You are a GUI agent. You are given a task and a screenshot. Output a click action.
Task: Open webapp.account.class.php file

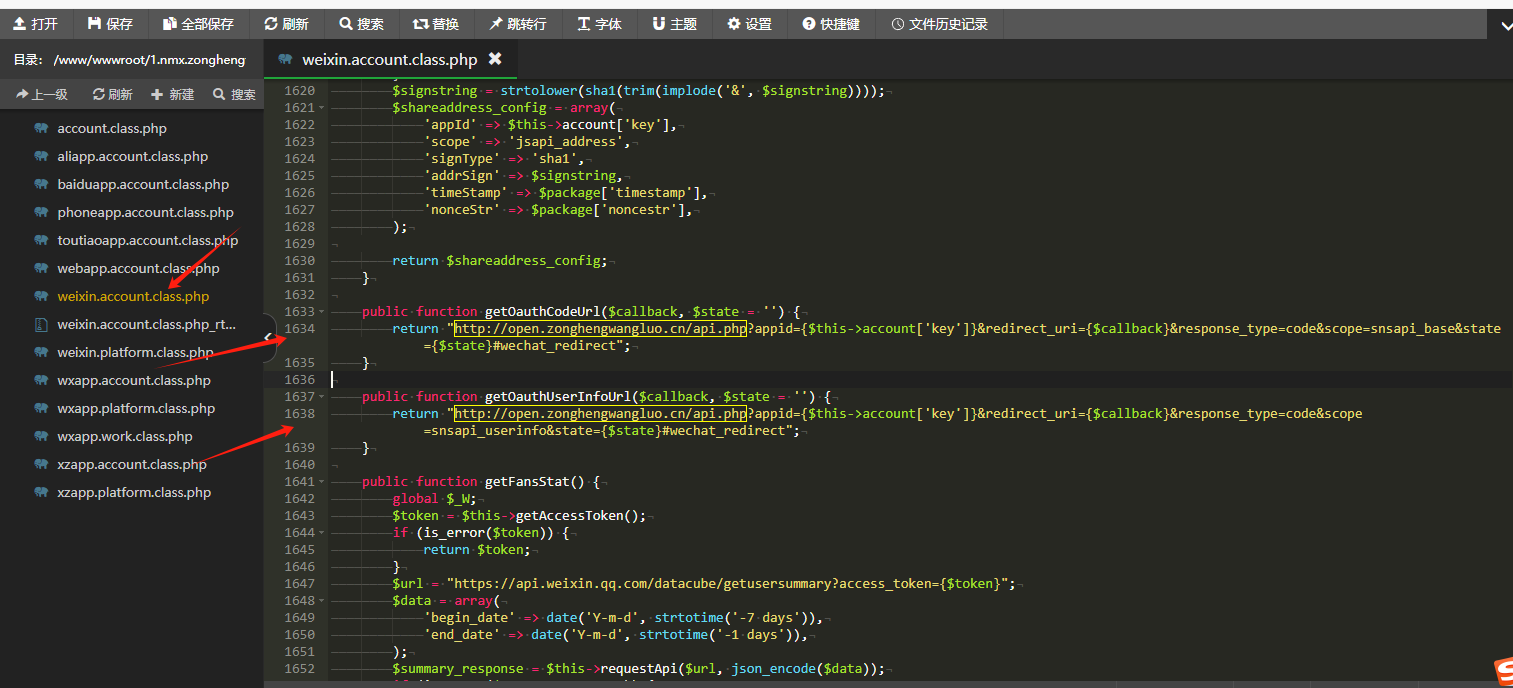[x=138, y=268]
